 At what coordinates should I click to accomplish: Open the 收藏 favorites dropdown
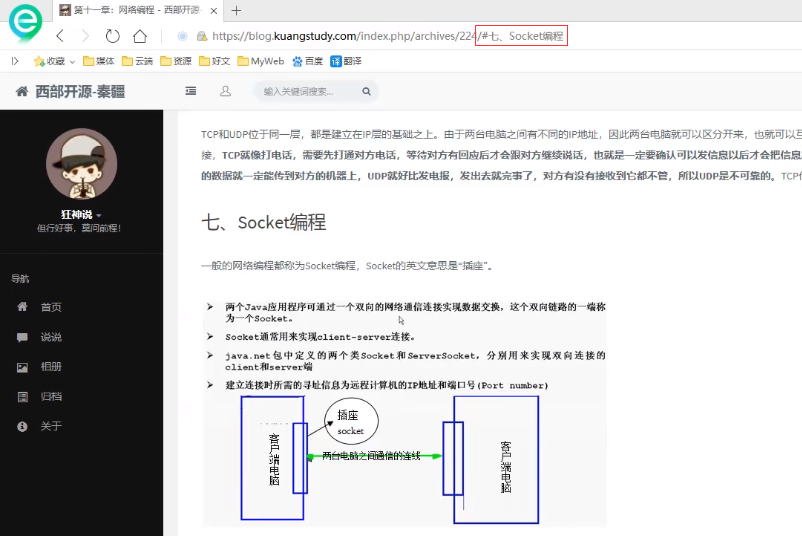[54, 61]
